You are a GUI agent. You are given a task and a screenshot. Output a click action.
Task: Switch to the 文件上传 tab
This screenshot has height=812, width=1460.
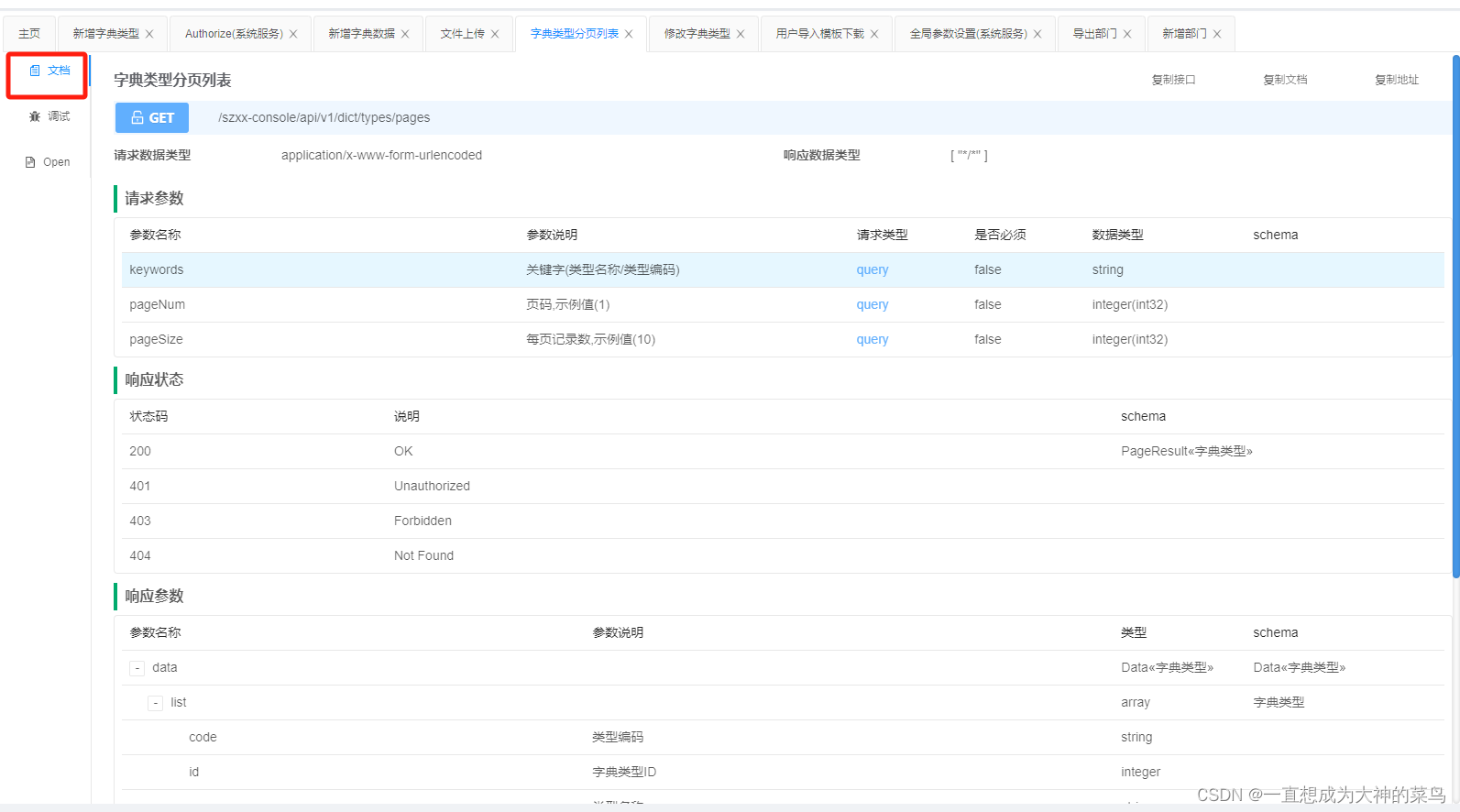pos(462,34)
